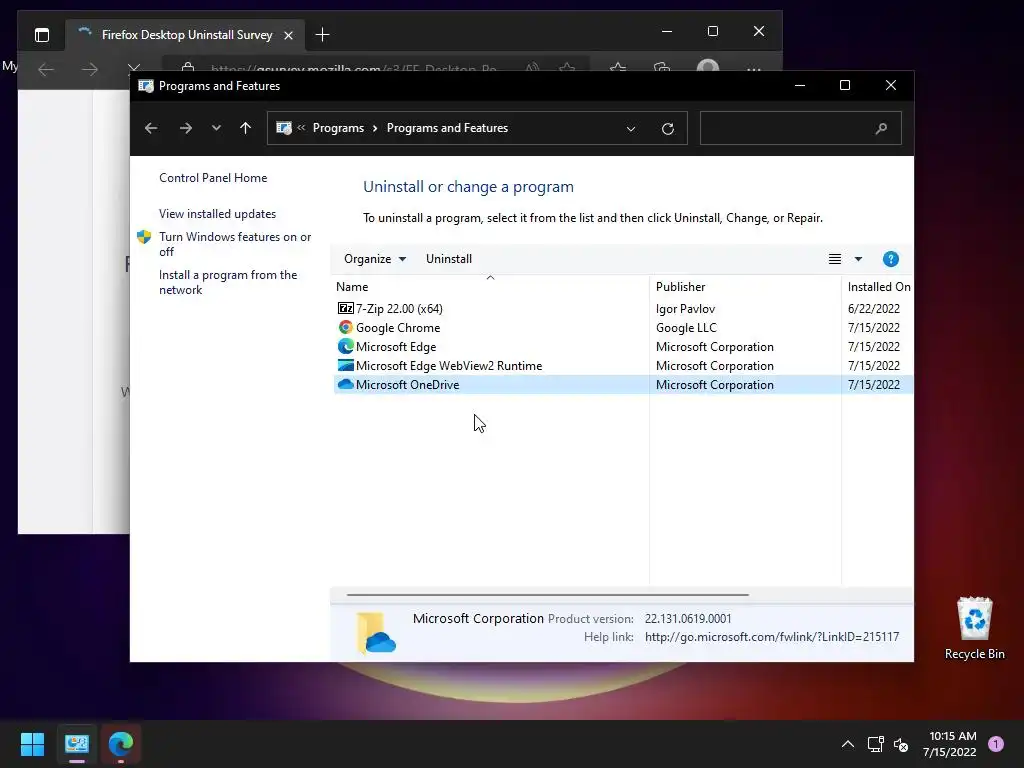Go forward in the Edge browser window
This screenshot has height=768, width=1024.
[x=89, y=69]
